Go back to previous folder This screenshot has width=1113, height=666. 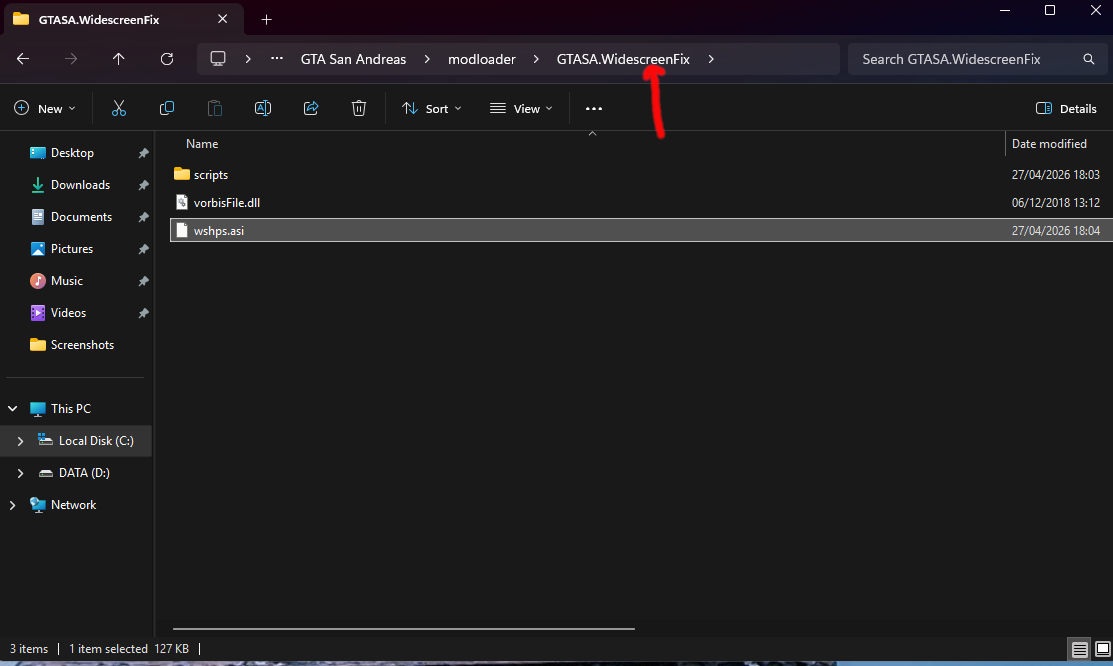[x=23, y=59]
